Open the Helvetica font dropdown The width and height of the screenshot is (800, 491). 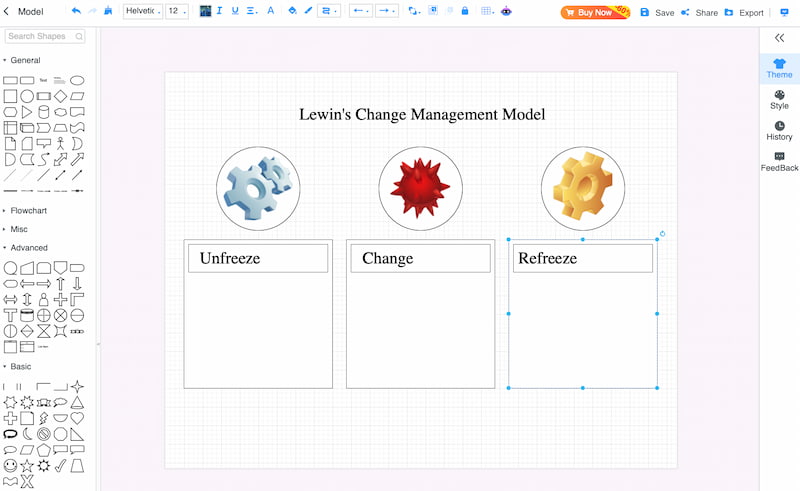tap(143, 11)
